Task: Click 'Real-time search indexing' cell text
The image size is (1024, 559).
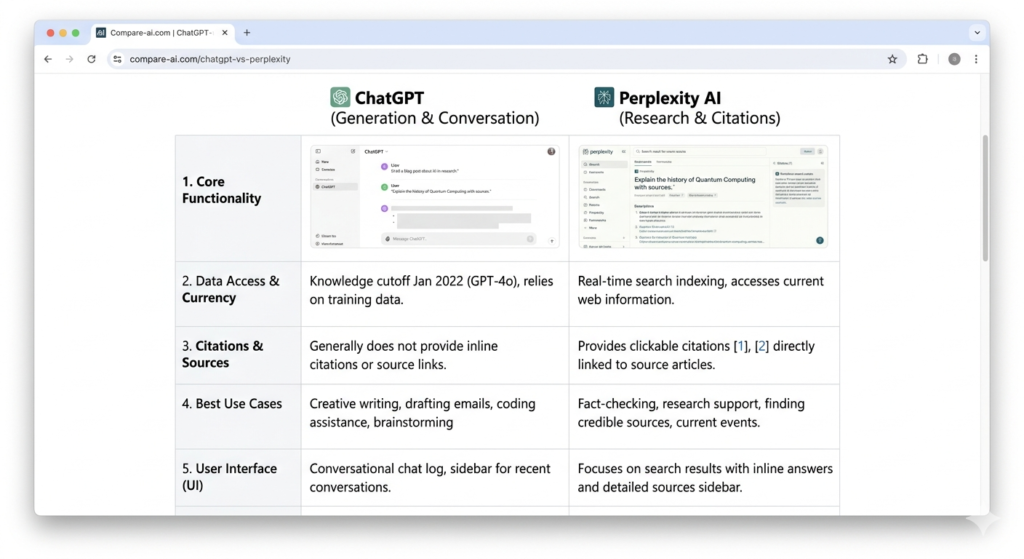Action: [701, 290]
